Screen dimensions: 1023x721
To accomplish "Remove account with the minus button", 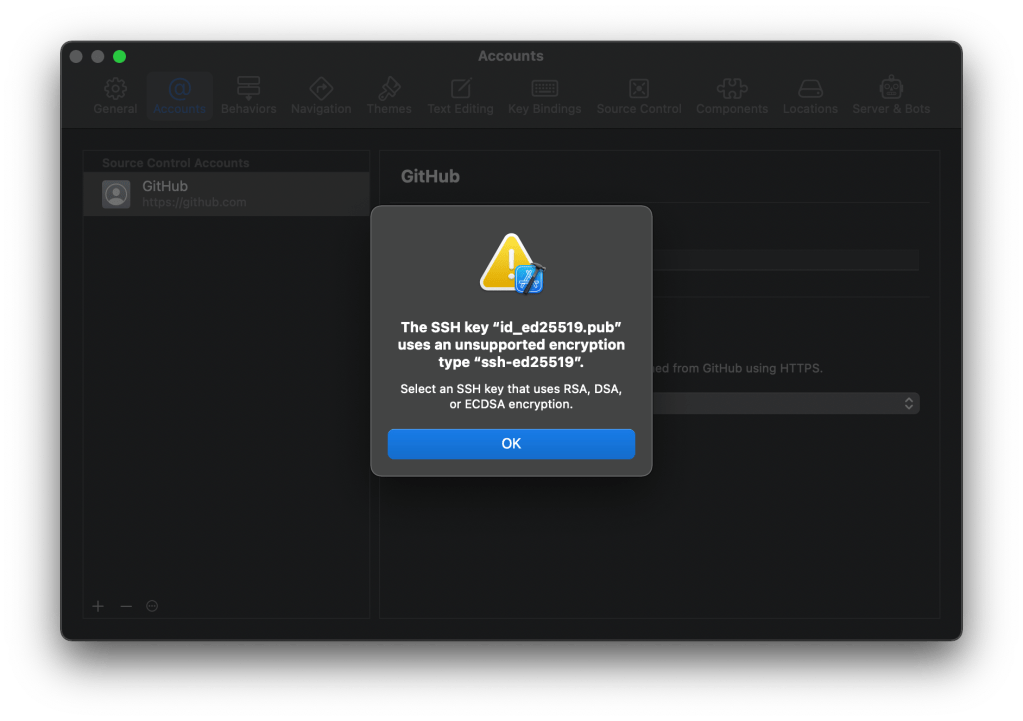I will click(126, 606).
